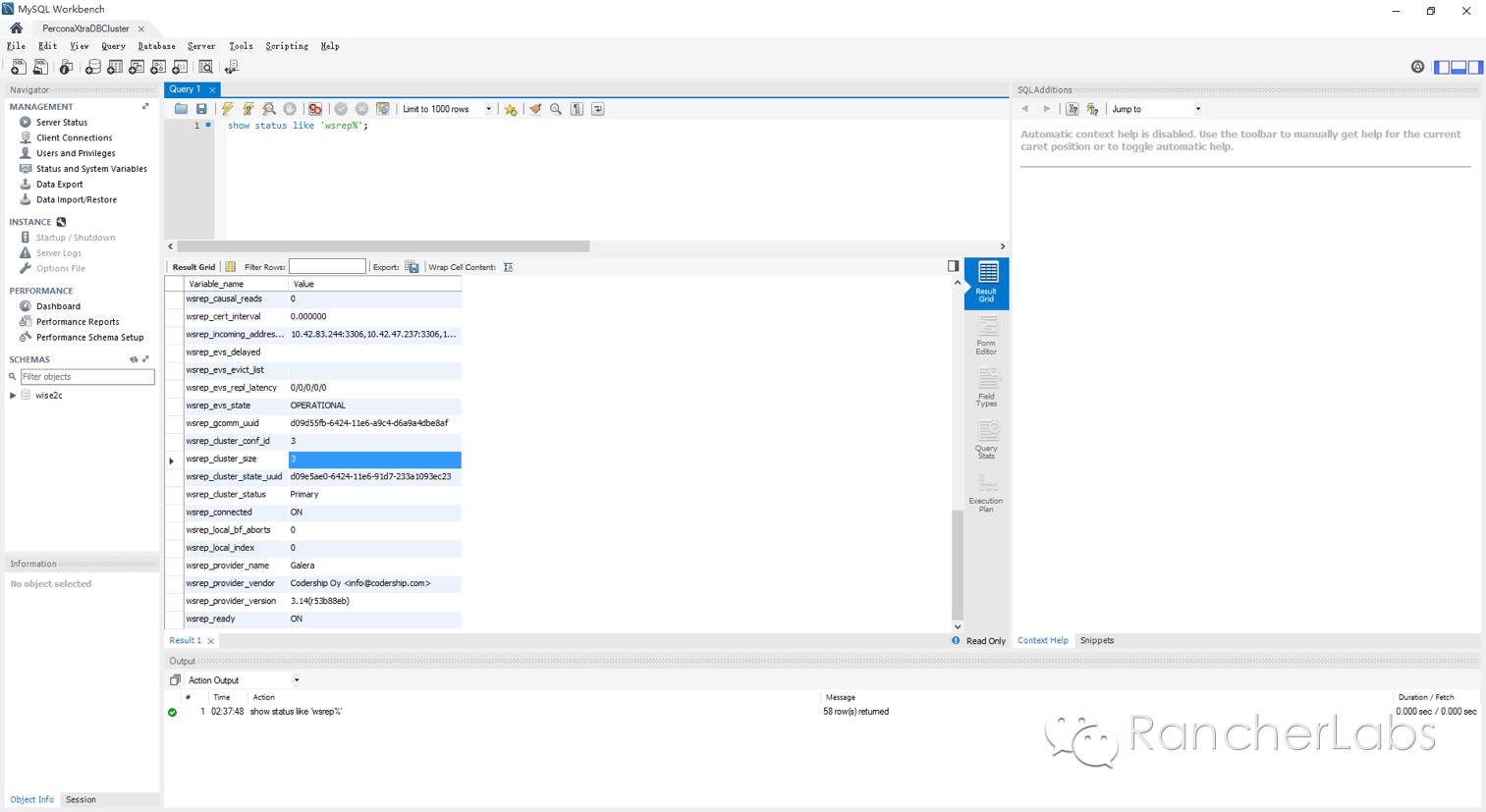Open the home screen tab icon
This screenshot has width=1486, height=812.
tap(16, 28)
